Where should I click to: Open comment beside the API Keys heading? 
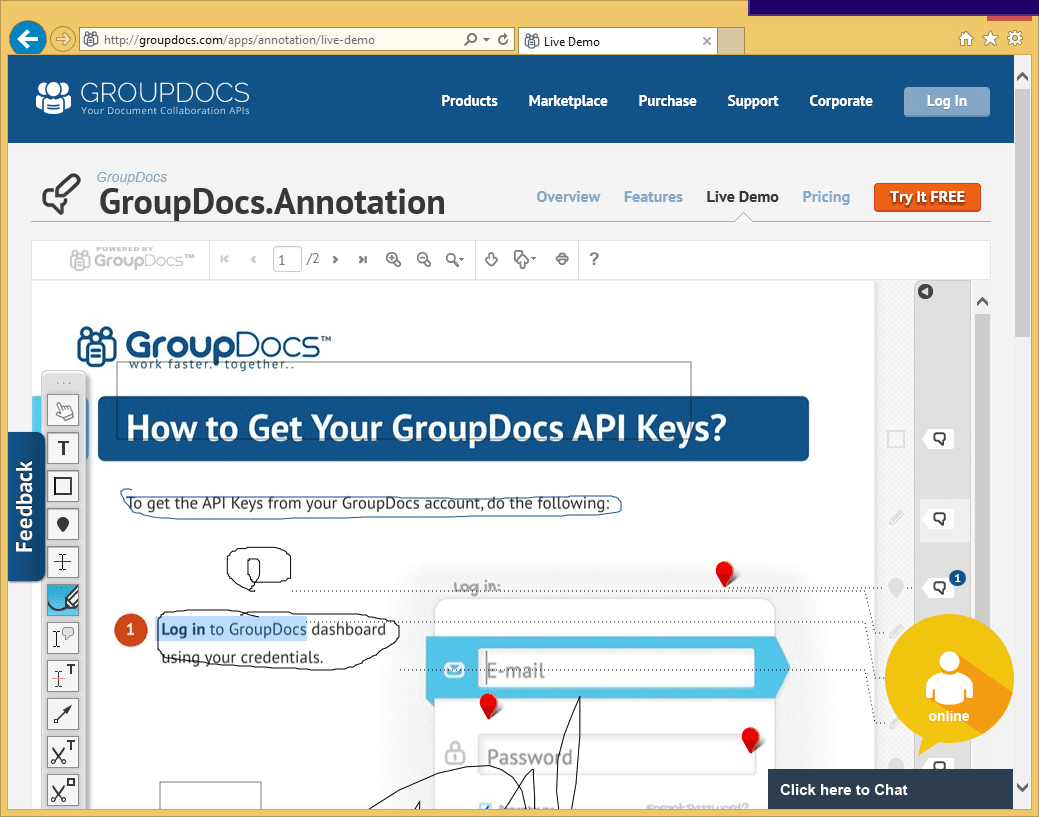click(939, 439)
